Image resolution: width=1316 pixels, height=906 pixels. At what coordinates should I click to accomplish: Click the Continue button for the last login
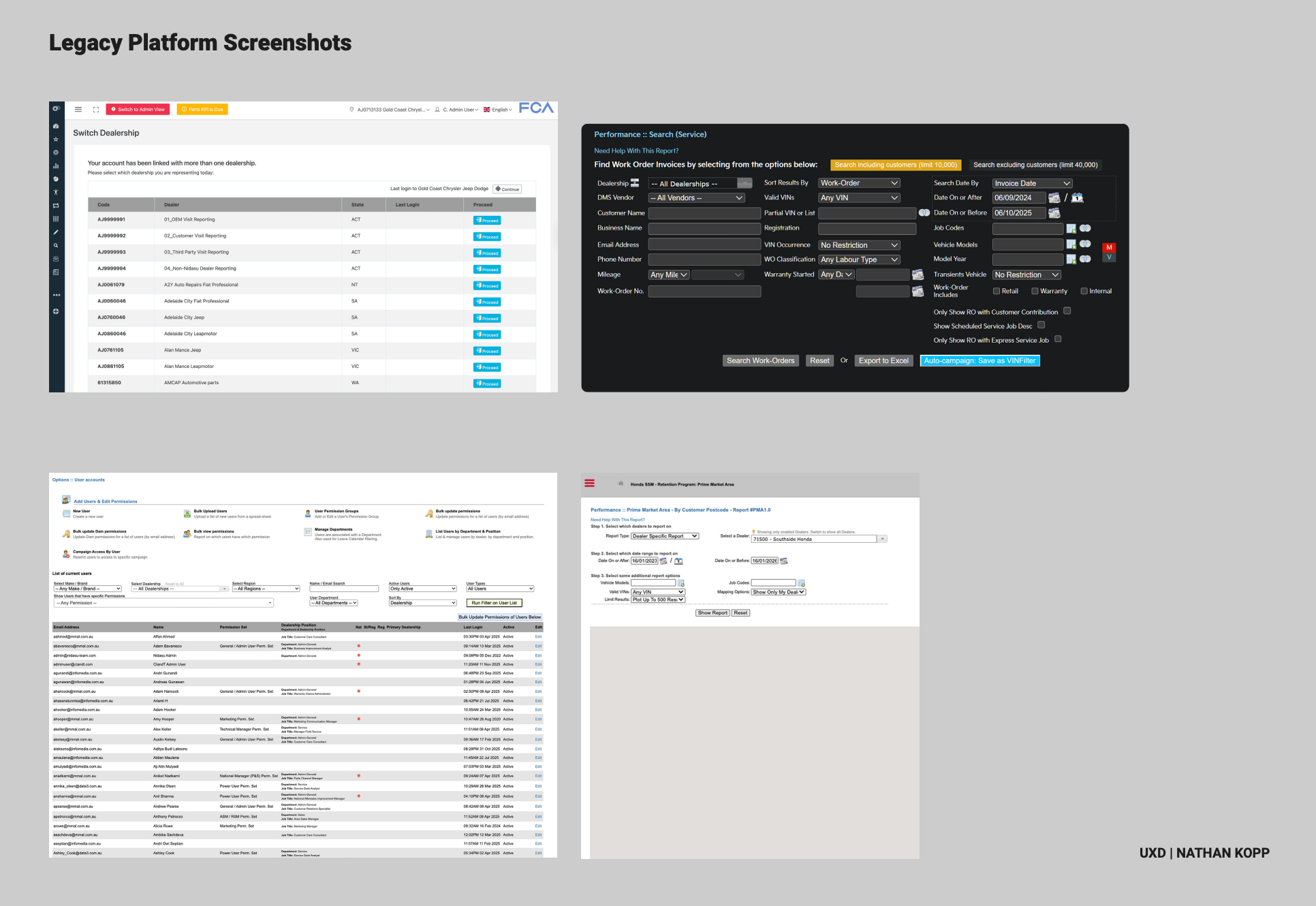(507, 189)
